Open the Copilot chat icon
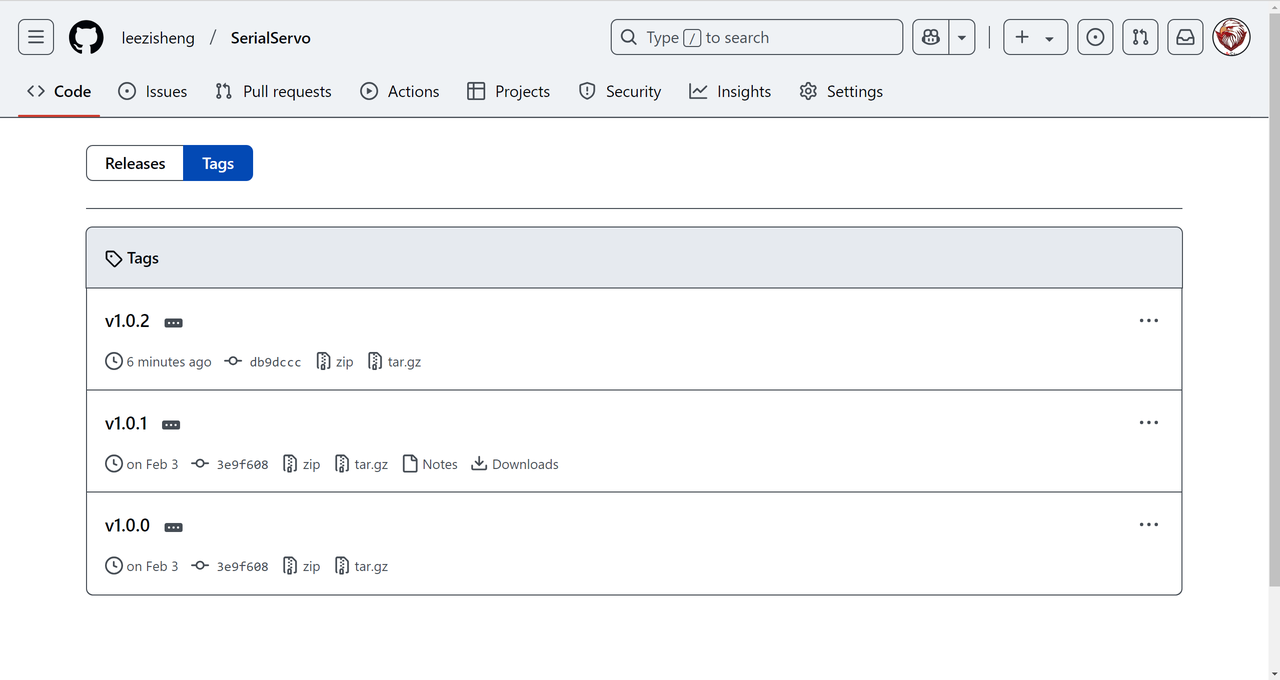The width and height of the screenshot is (1280, 680). pos(930,38)
